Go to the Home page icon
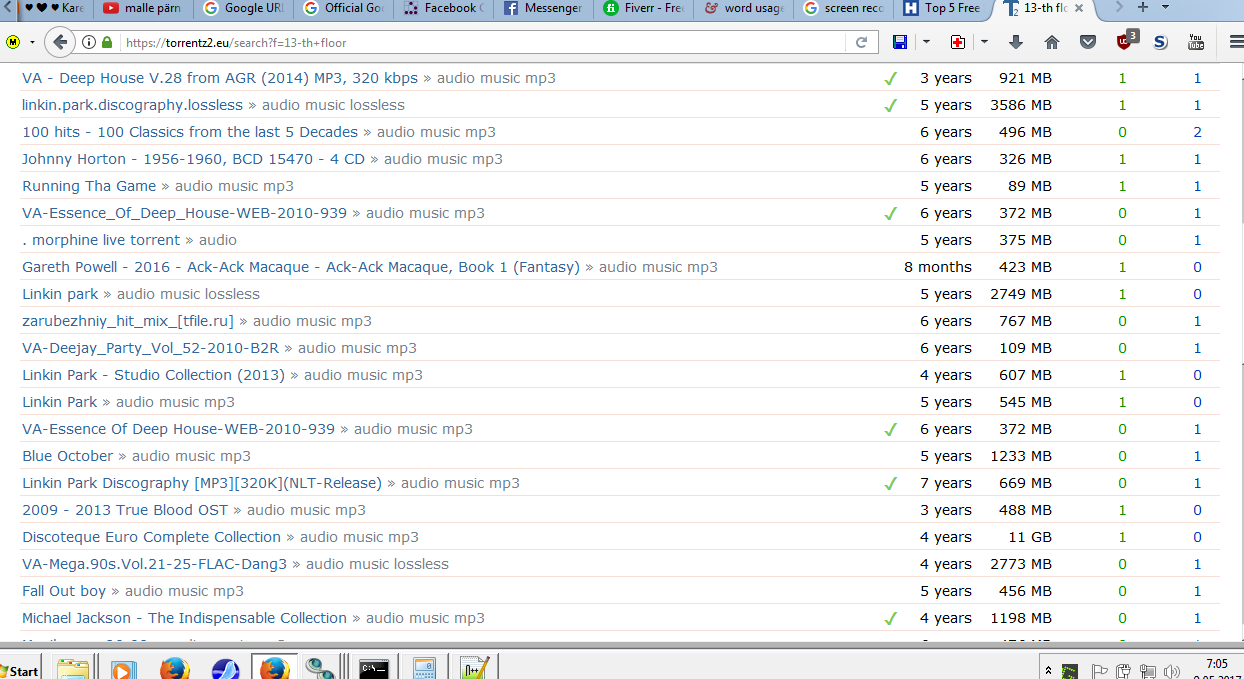 click(1052, 42)
